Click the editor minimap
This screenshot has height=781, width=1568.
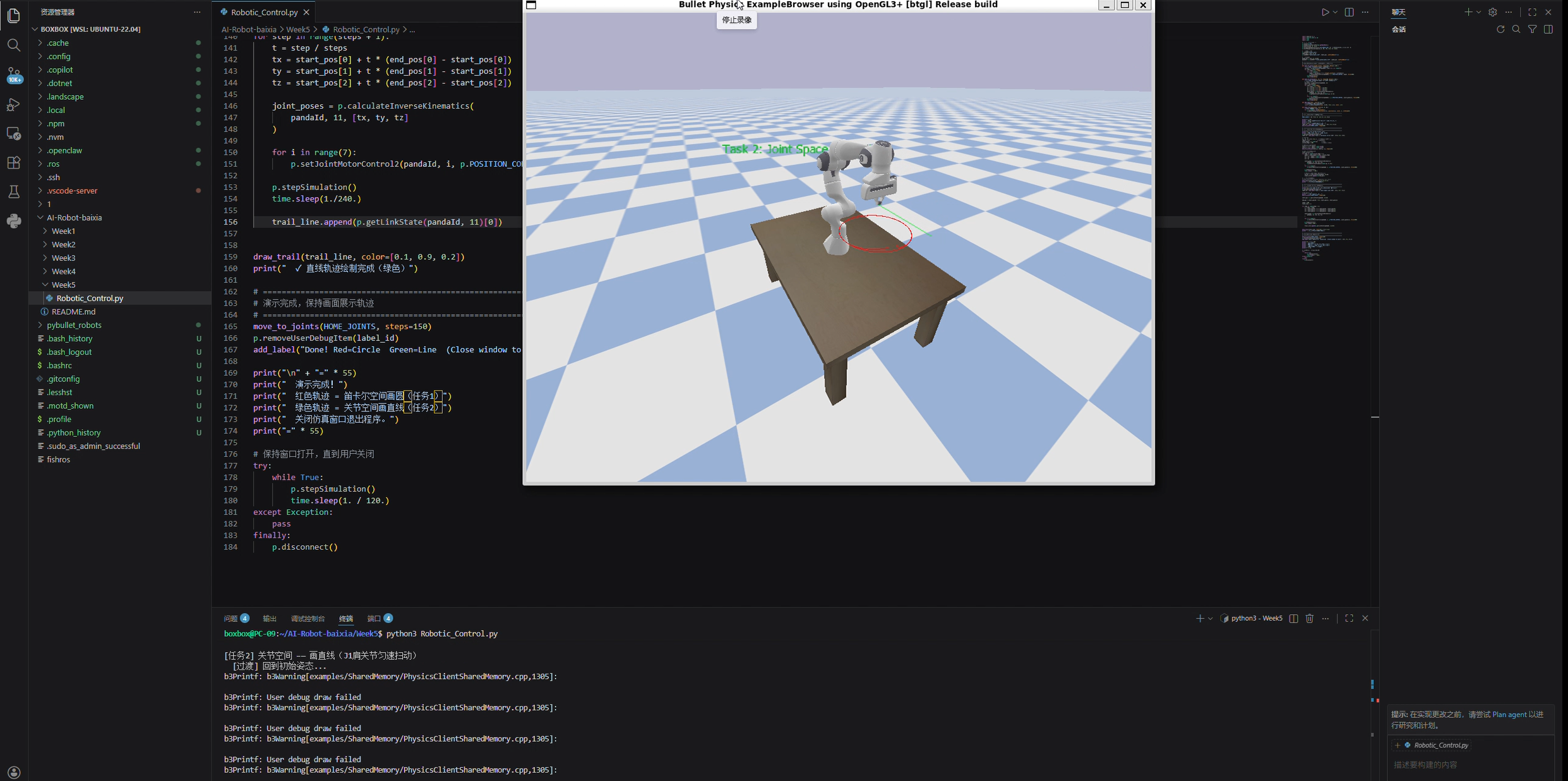pos(1331,148)
